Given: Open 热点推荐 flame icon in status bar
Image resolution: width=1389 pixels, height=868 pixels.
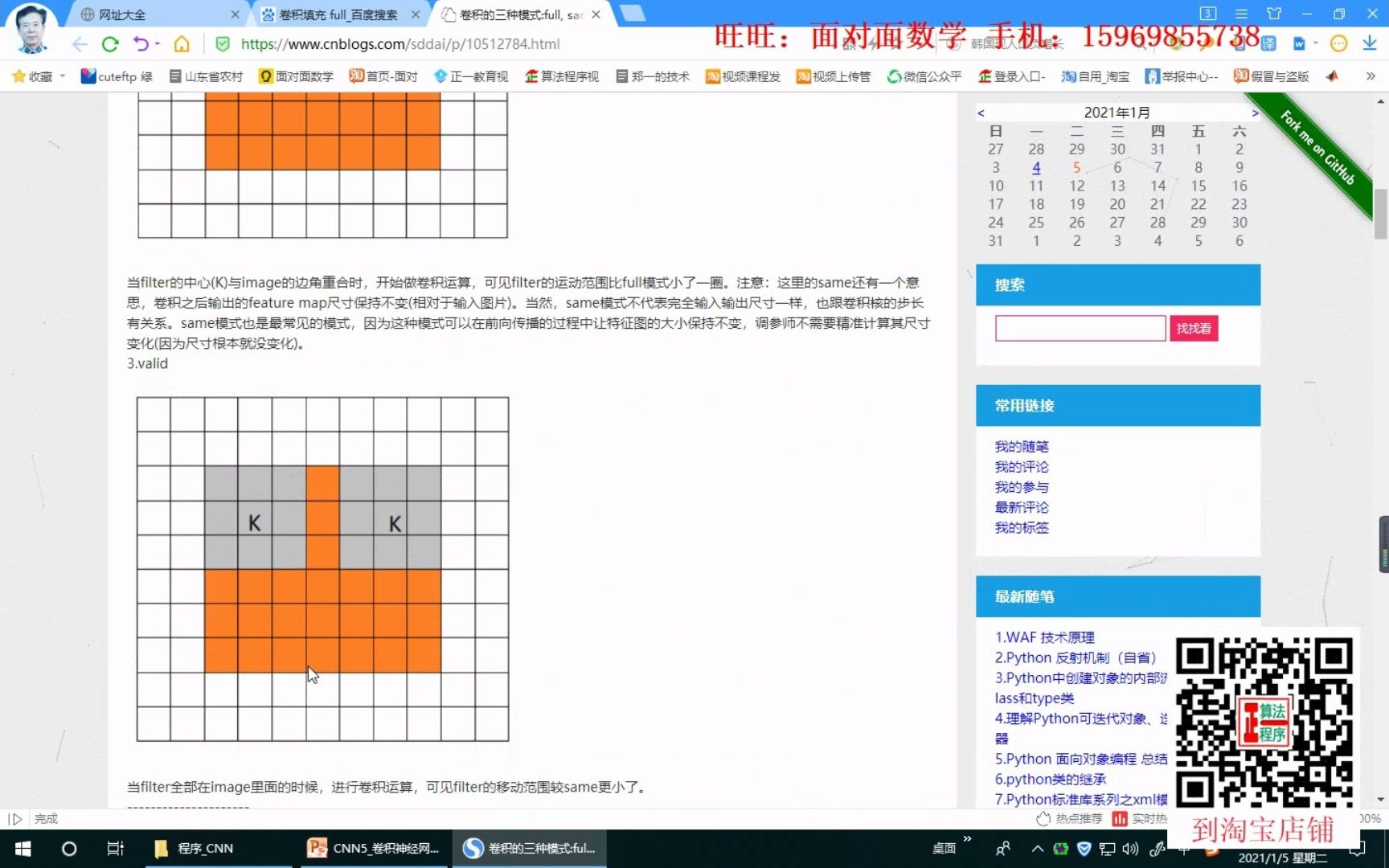Looking at the screenshot, I should [x=1043, y=818].
